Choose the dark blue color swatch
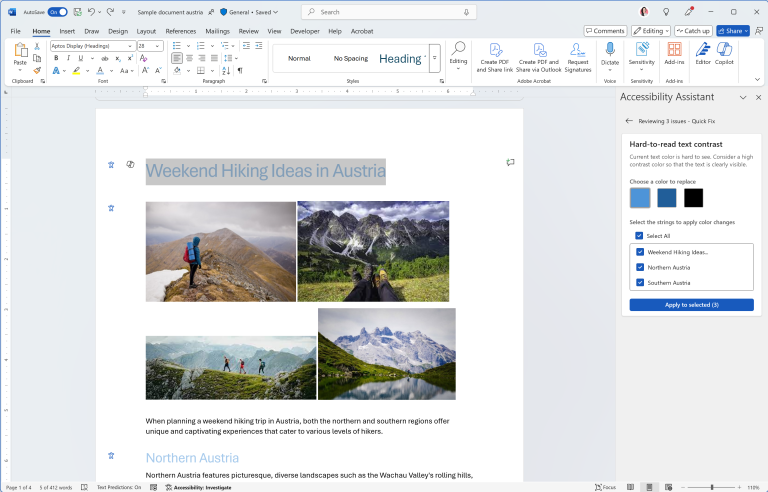The image size is (768, 492). 667,197
